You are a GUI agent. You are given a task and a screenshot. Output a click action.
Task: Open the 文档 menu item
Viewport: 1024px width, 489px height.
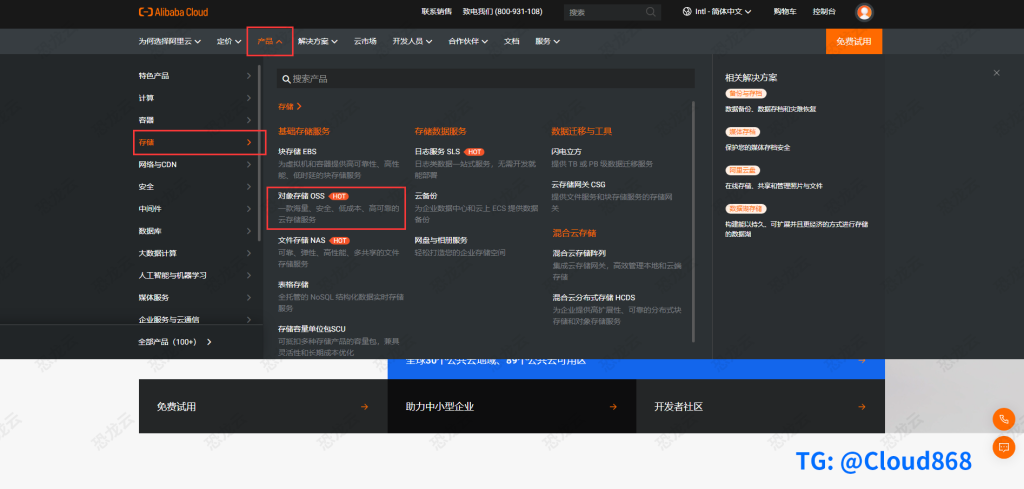pos(511,41)
